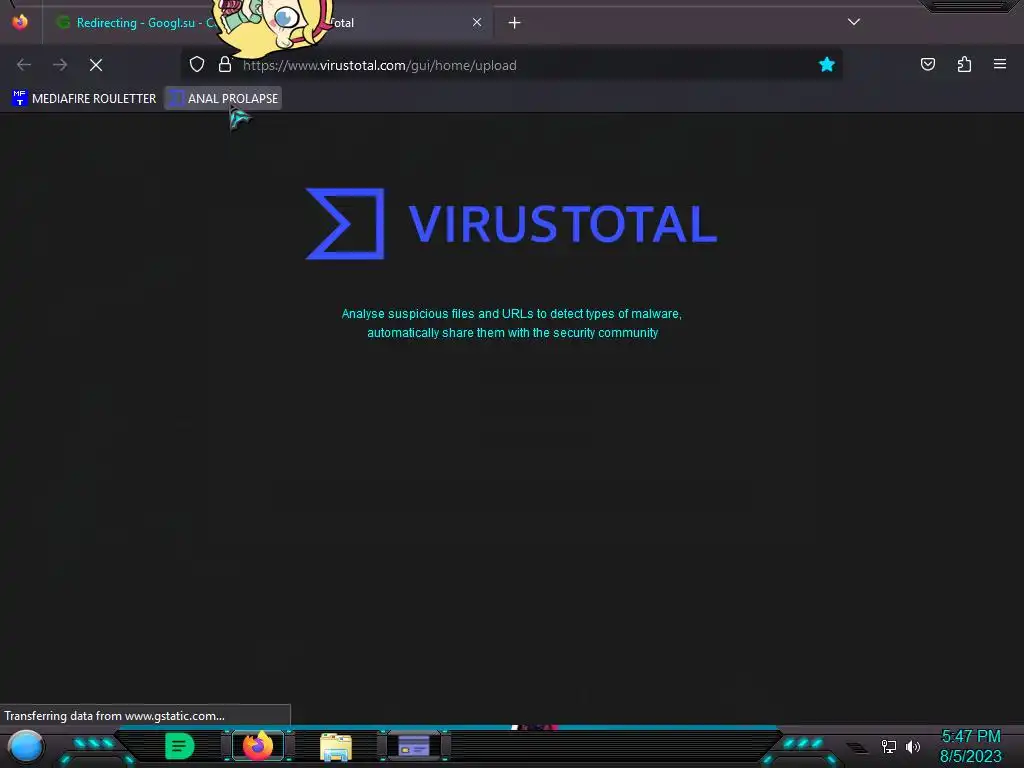The image size is (1024, 768).
Task: Click the virustotal.com address bar
Action: (x=509, y=65)
